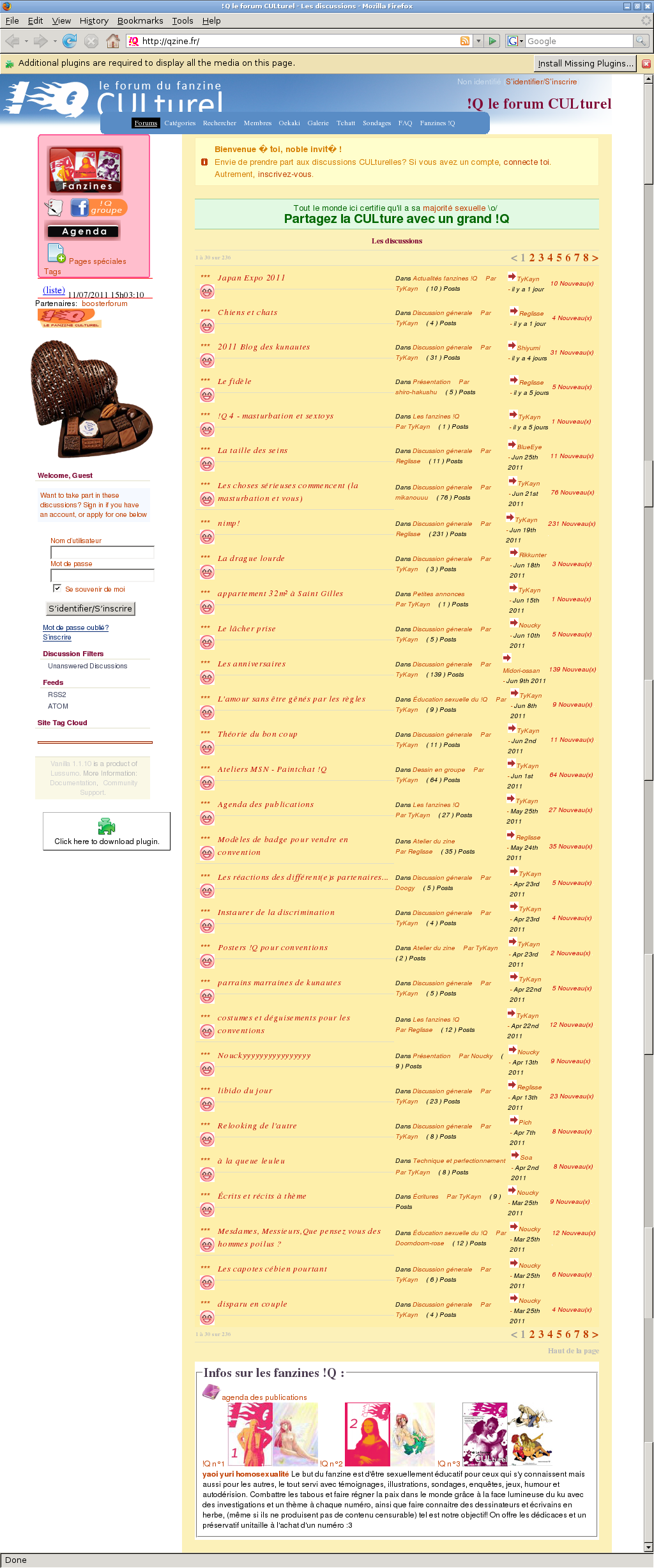
Task: Go to the Home page icon
Action: (x=113, y=41)
